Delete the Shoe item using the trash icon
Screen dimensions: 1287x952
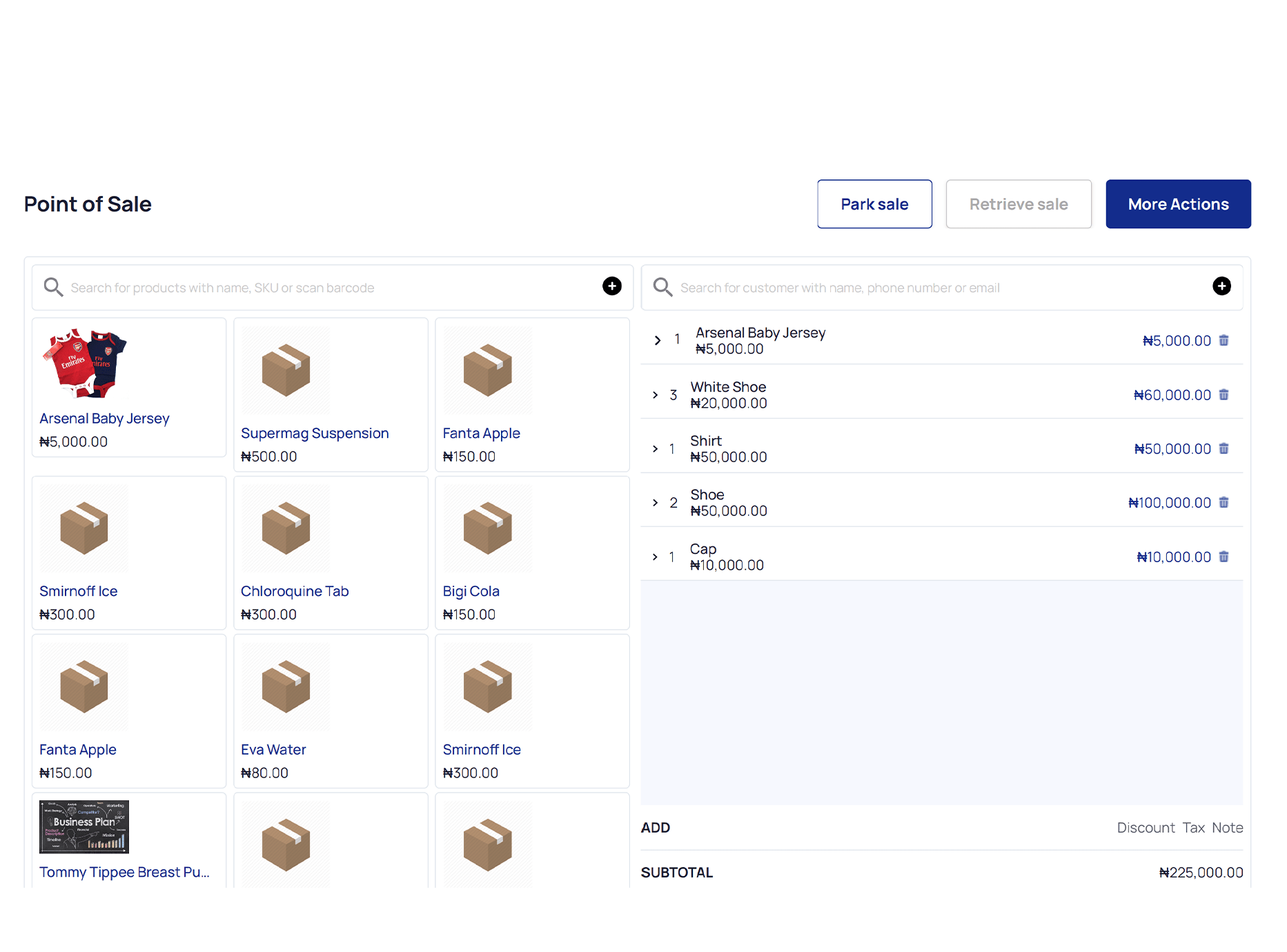click(x=1224, y=502)
